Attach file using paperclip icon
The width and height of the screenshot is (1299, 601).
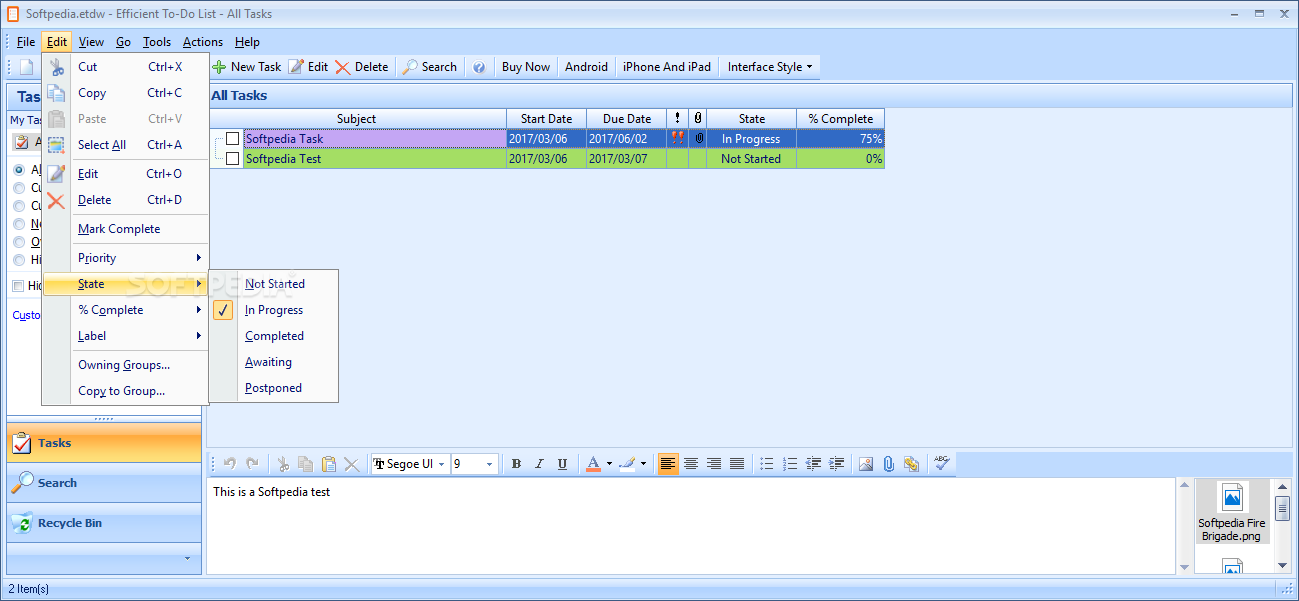click(x=888, y=464)
